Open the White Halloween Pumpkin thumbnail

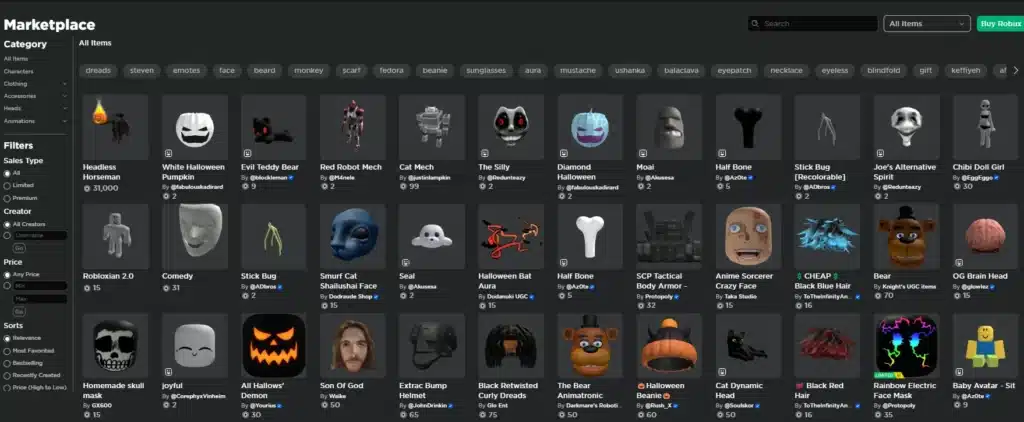tap(195, 127)
